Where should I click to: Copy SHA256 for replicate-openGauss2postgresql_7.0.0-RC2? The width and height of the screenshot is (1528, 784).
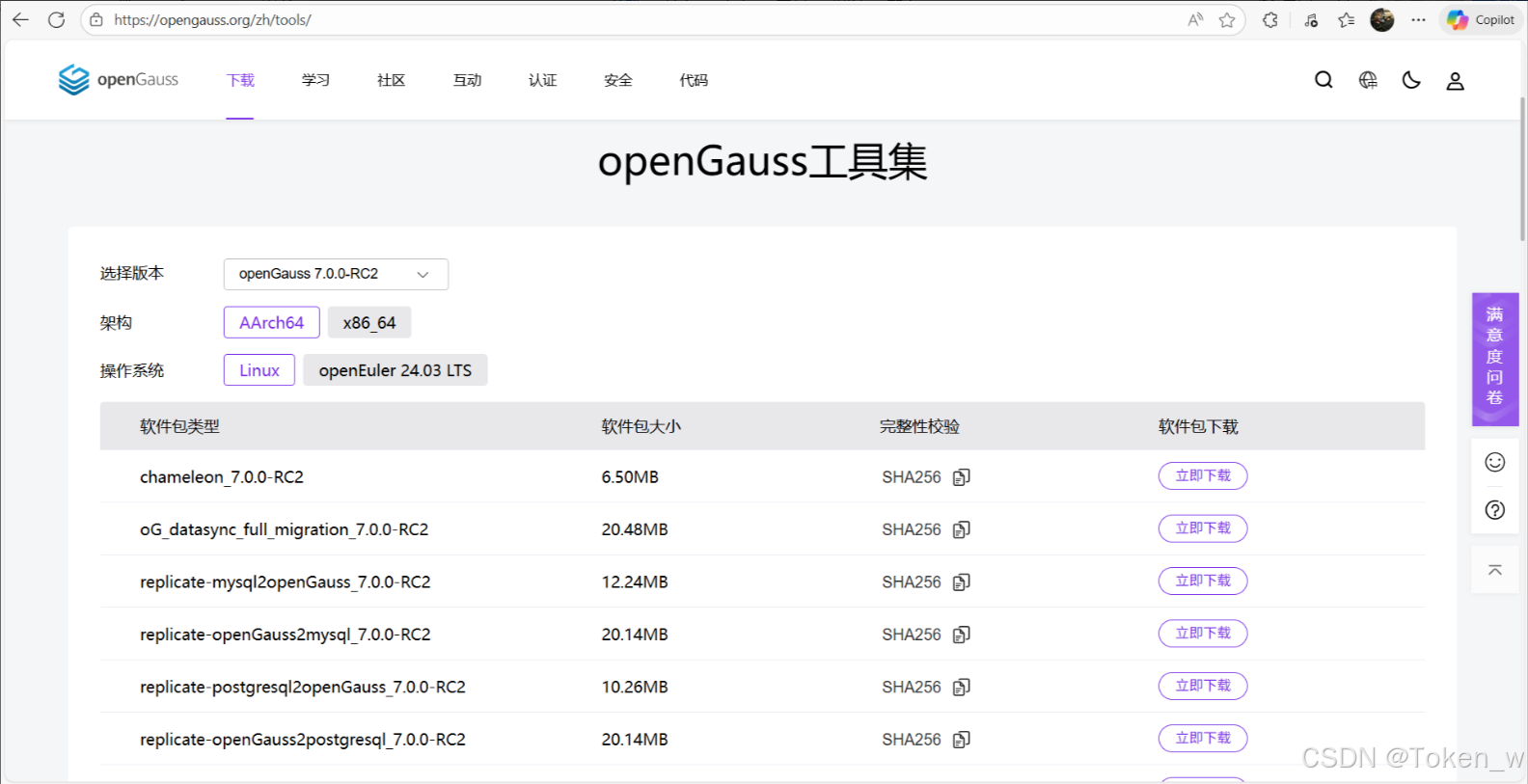[961, 740]
